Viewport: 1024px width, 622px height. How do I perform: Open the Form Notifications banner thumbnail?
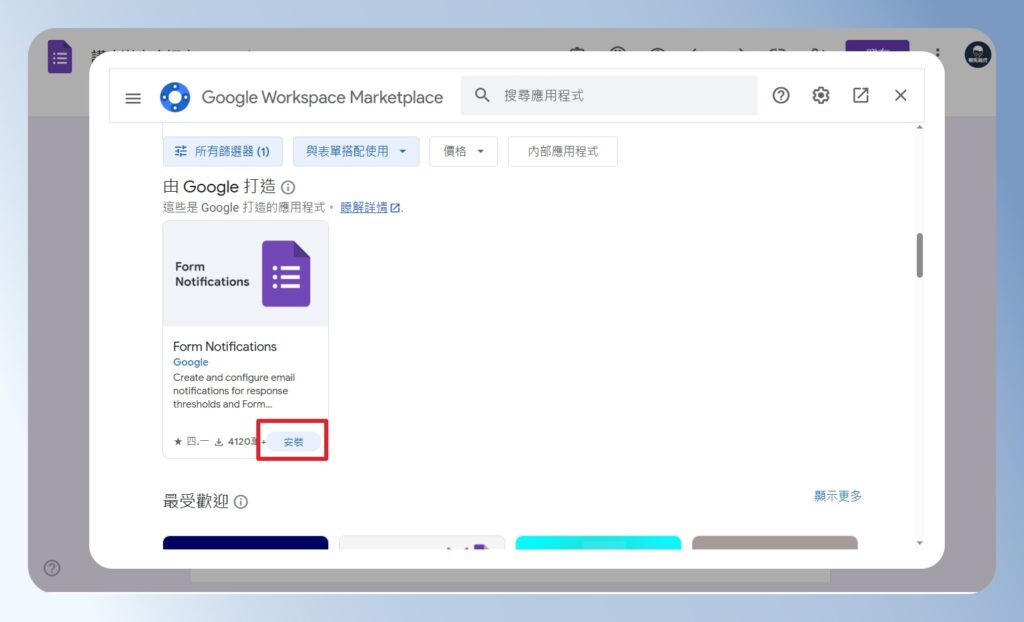tap(246, 274)
